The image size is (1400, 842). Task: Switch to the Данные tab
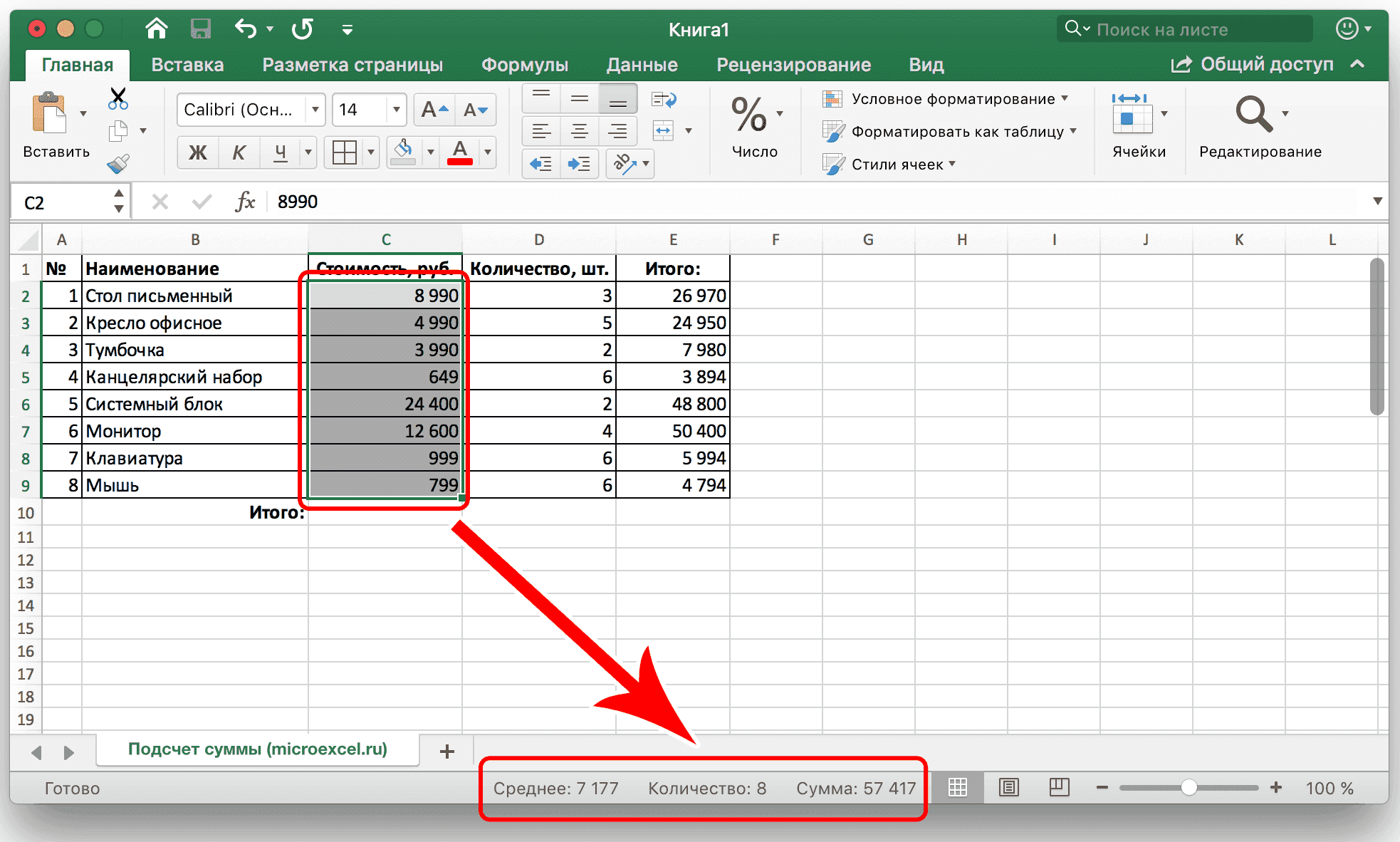642,65
